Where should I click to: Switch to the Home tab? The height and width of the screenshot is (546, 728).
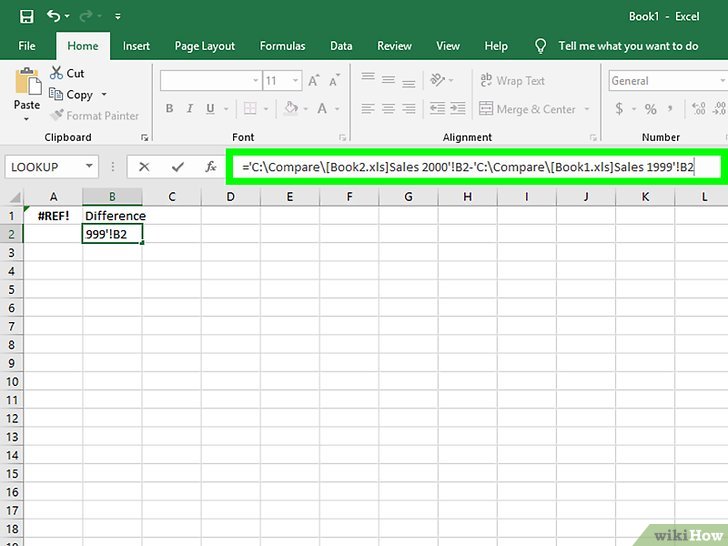point(83,46)
